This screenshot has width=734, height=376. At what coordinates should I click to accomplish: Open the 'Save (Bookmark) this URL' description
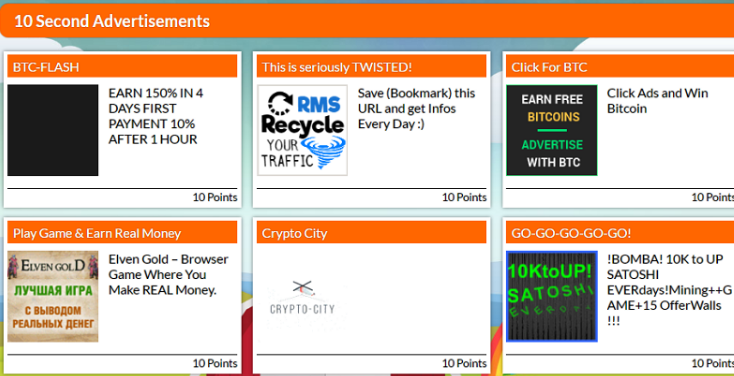tap(417, 108)
